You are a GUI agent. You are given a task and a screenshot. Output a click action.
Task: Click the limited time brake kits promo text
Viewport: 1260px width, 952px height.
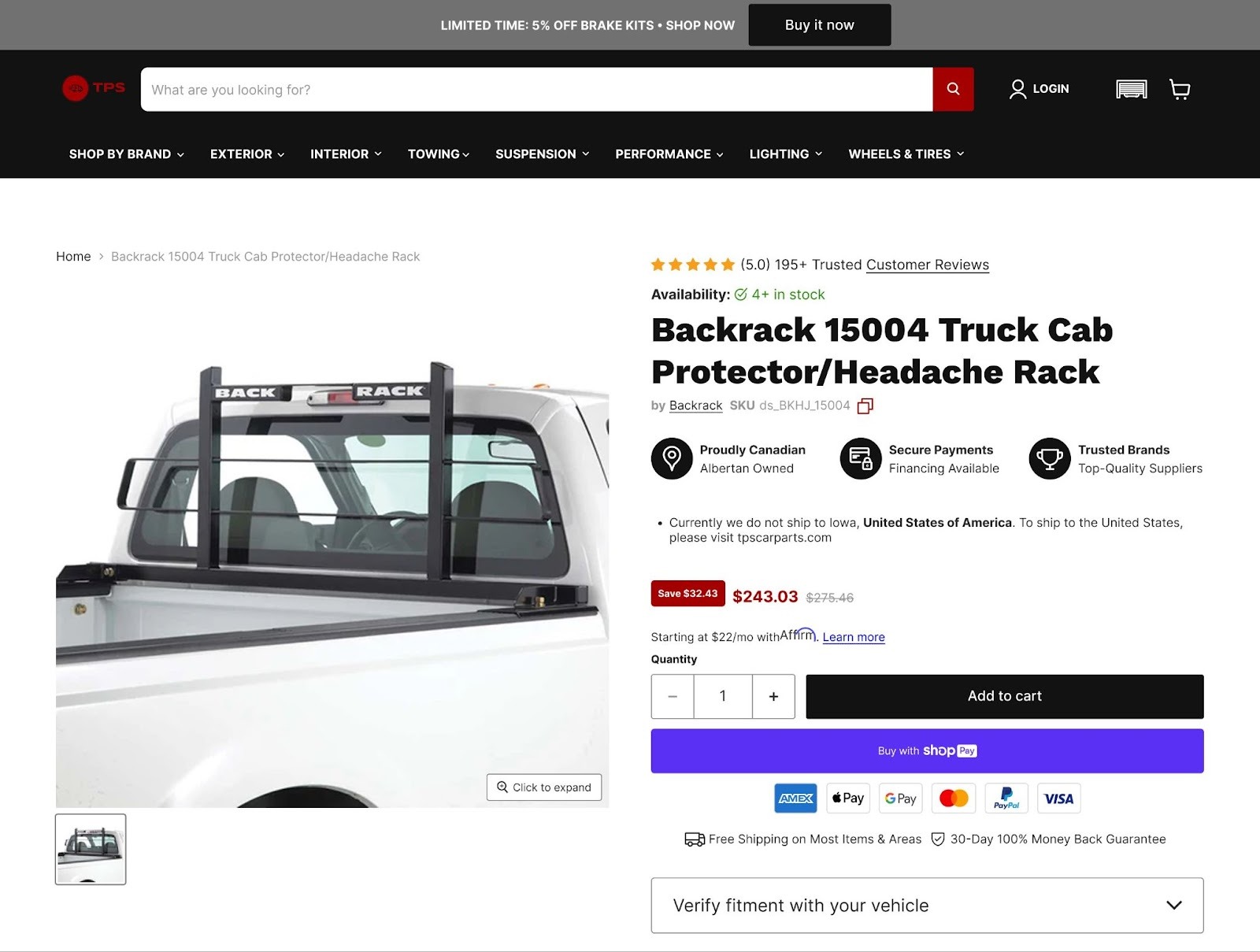coord(587,25)
